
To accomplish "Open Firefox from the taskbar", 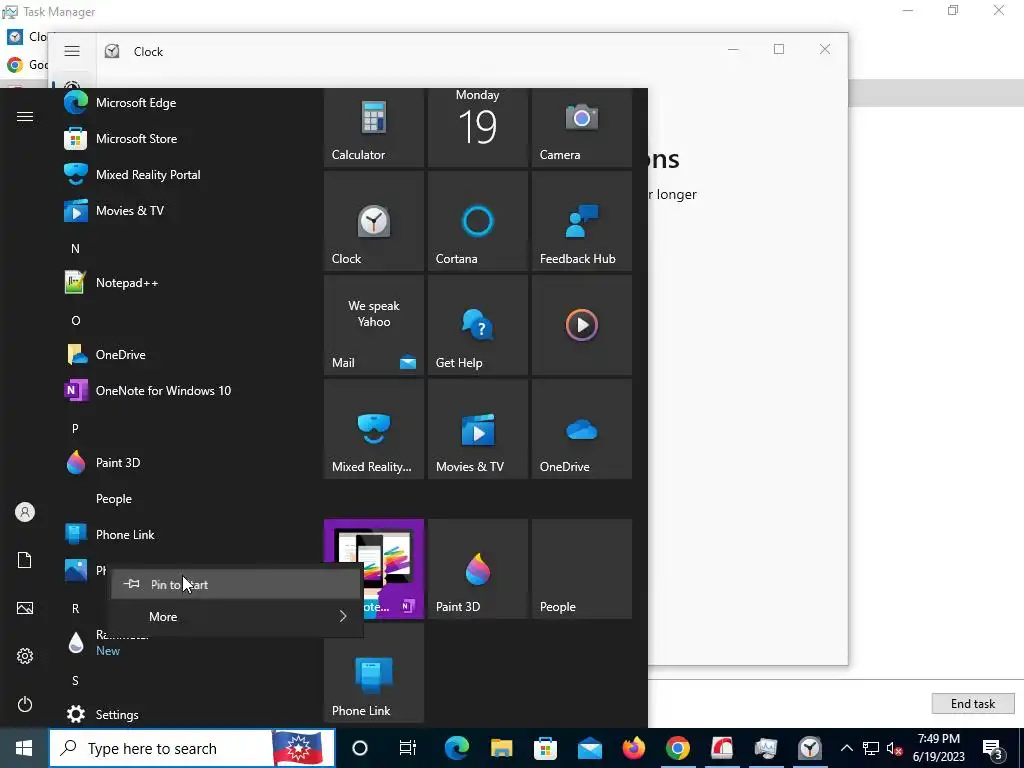I will coord(633,748).
